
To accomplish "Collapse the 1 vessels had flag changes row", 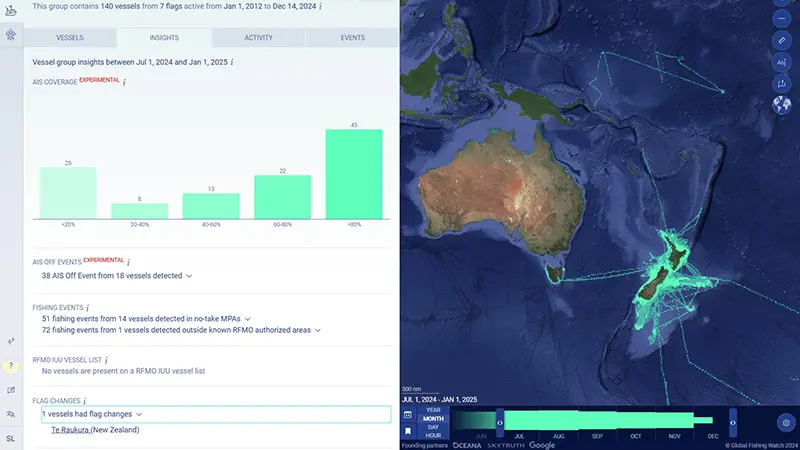I will coord(216,414).
